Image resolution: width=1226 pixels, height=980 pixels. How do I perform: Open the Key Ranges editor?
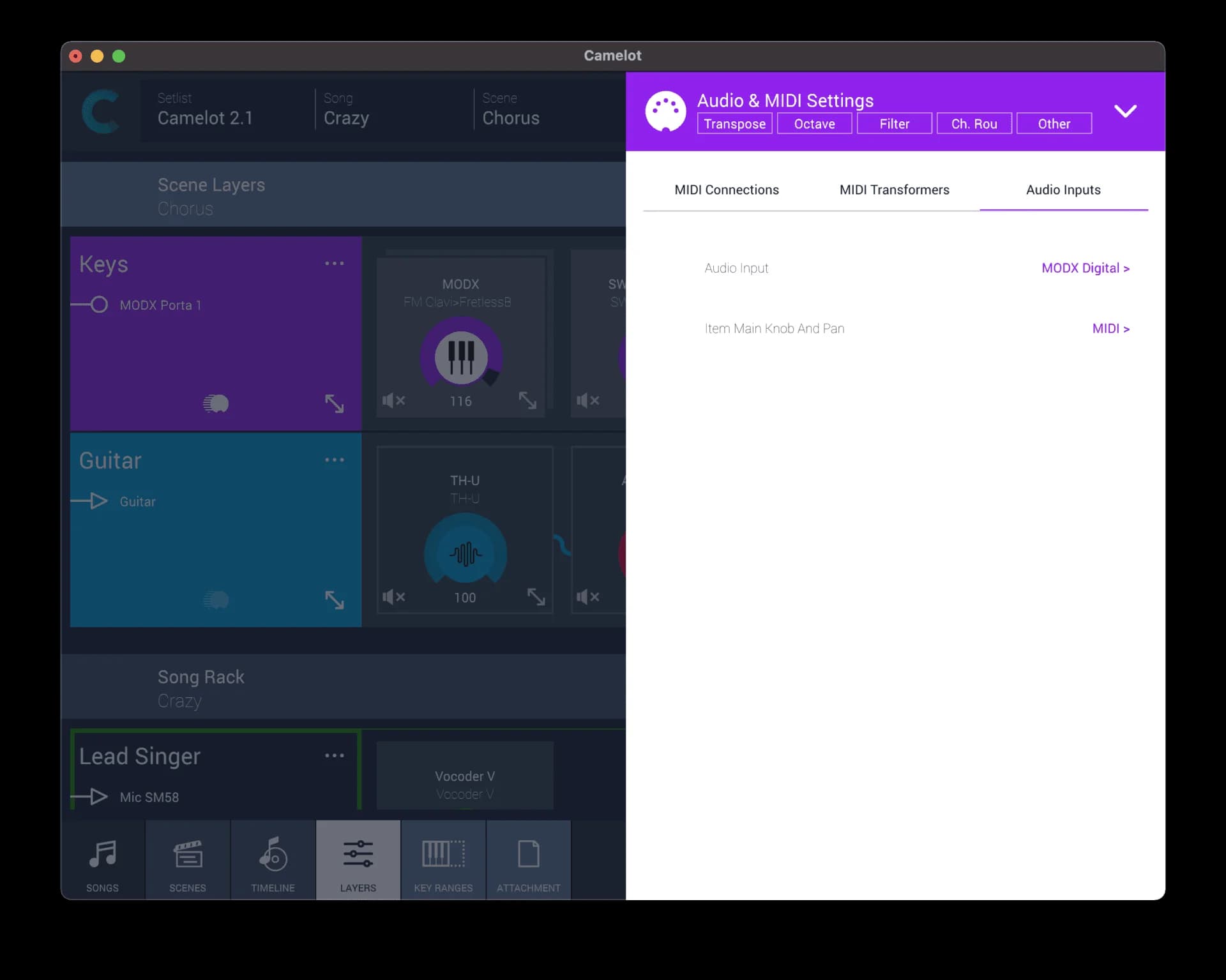pyautogui.click(x=443, y=860)
